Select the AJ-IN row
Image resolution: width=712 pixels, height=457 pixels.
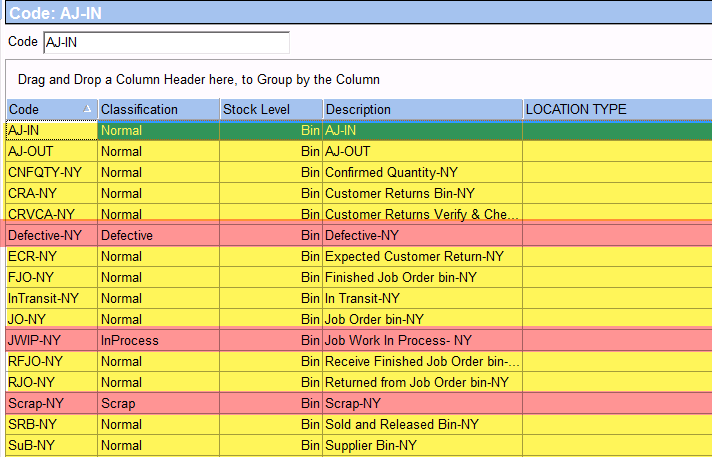pos(51,130)
